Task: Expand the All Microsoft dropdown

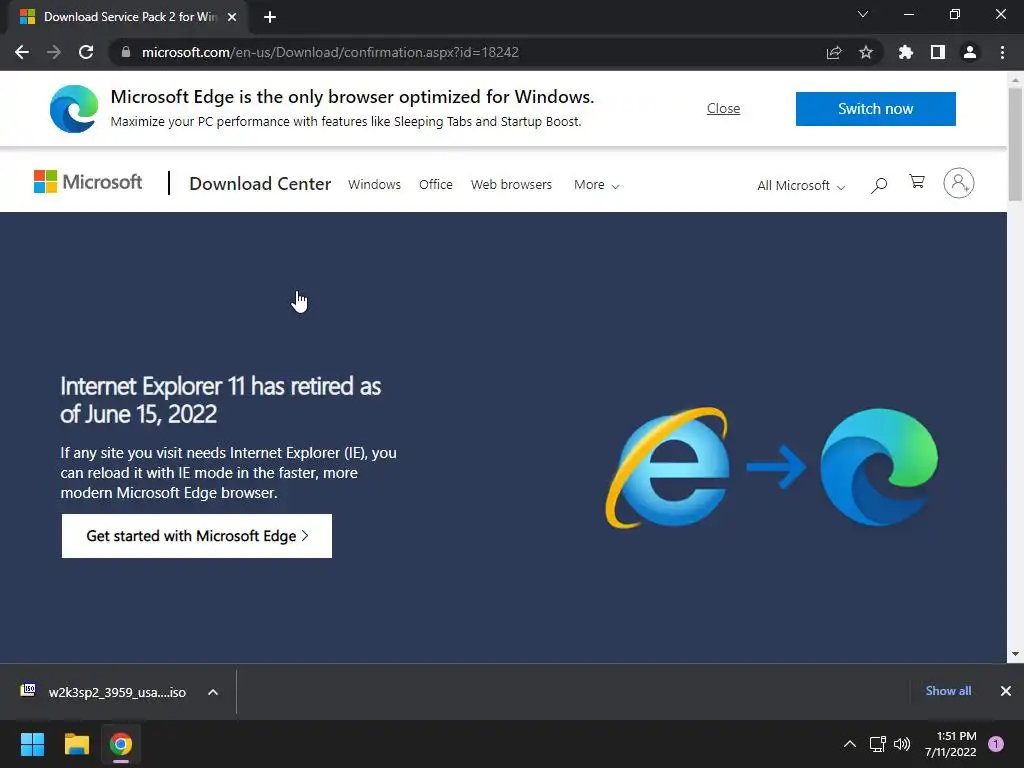Action: tap(801, 185)
